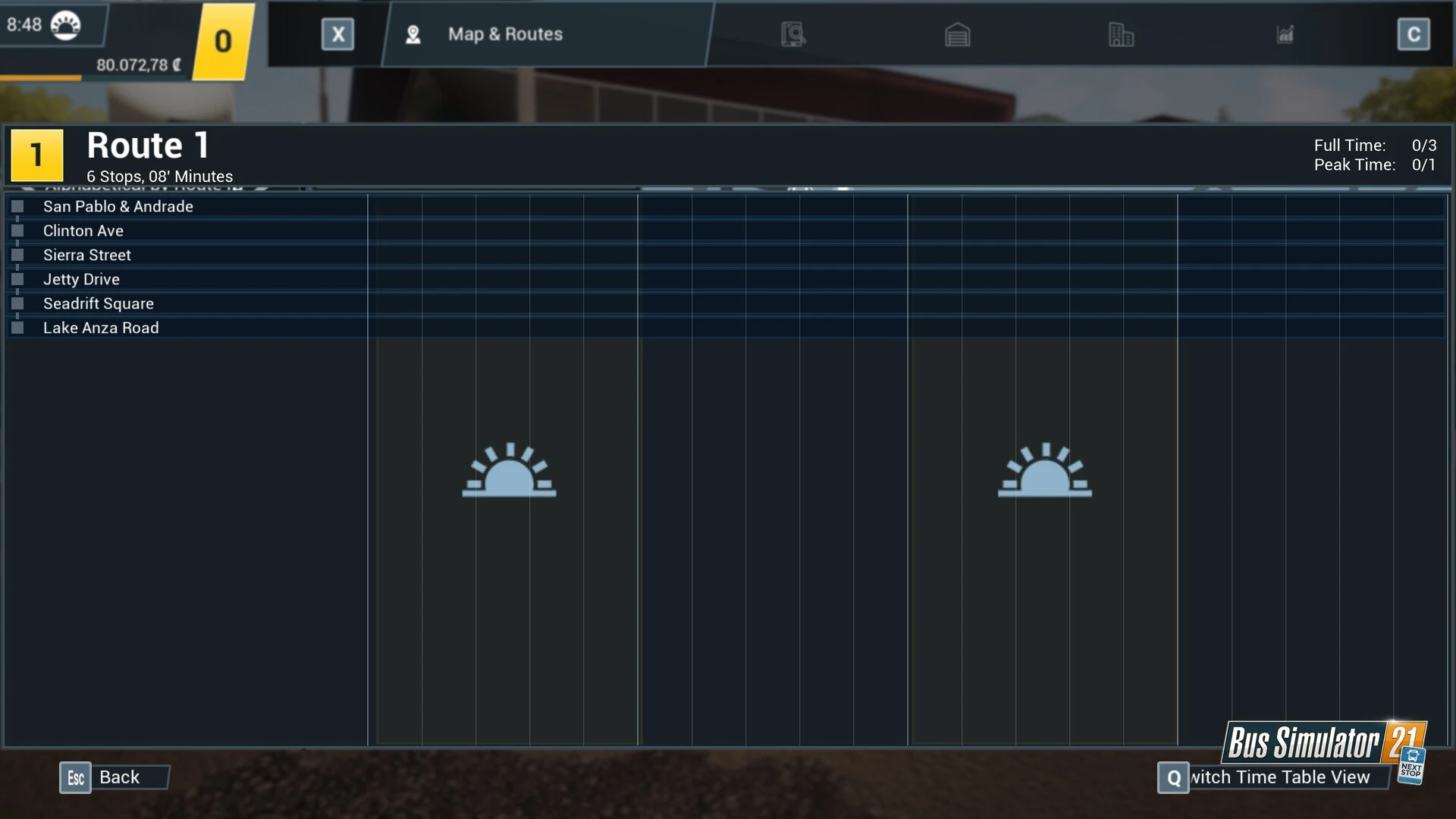
Task: Toggle the Clinton Ave stop marker
Action: click(17, 231)
